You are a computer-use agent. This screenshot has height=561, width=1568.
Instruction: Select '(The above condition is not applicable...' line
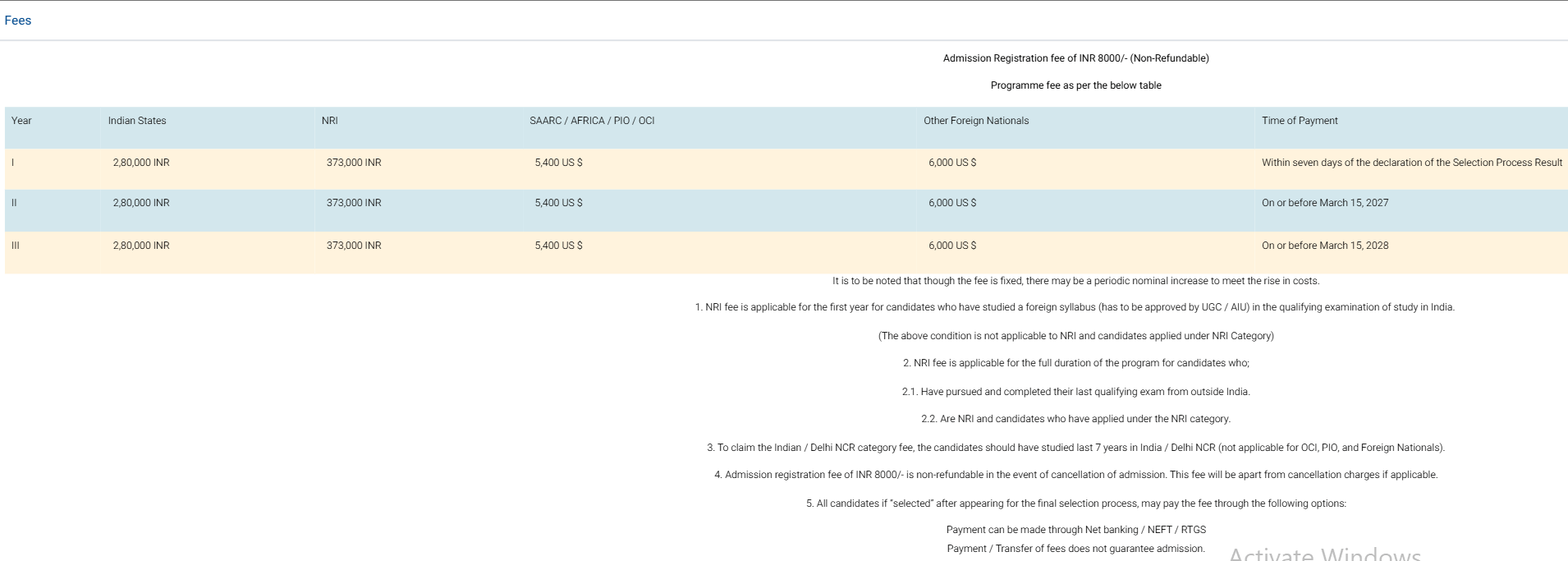[x=1076, y=336]
